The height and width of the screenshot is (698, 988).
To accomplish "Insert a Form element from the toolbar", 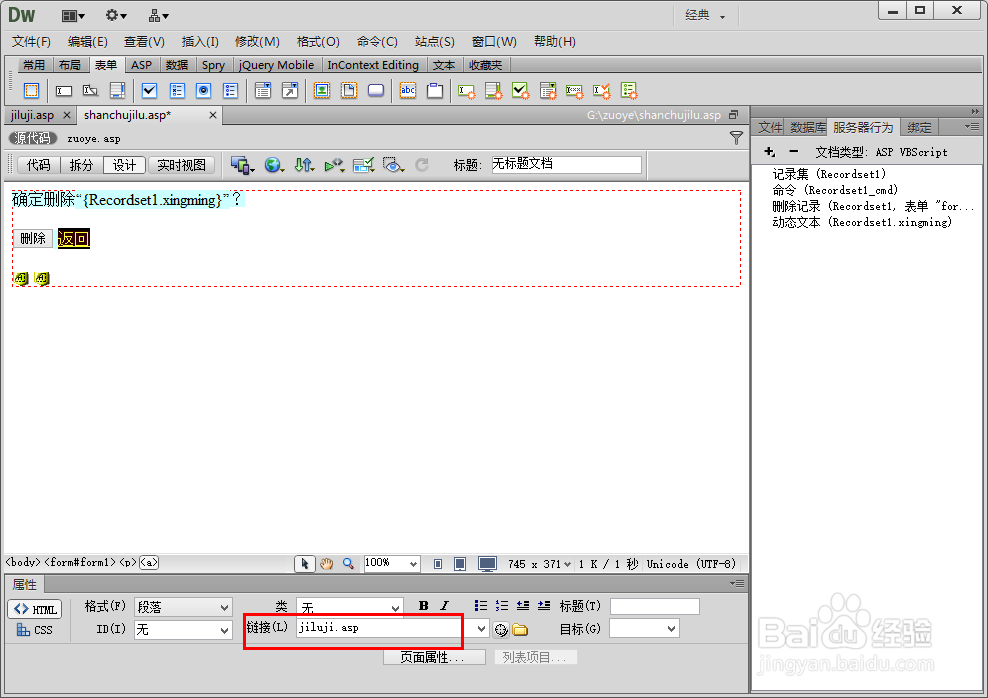I will (x=31, y=91).
